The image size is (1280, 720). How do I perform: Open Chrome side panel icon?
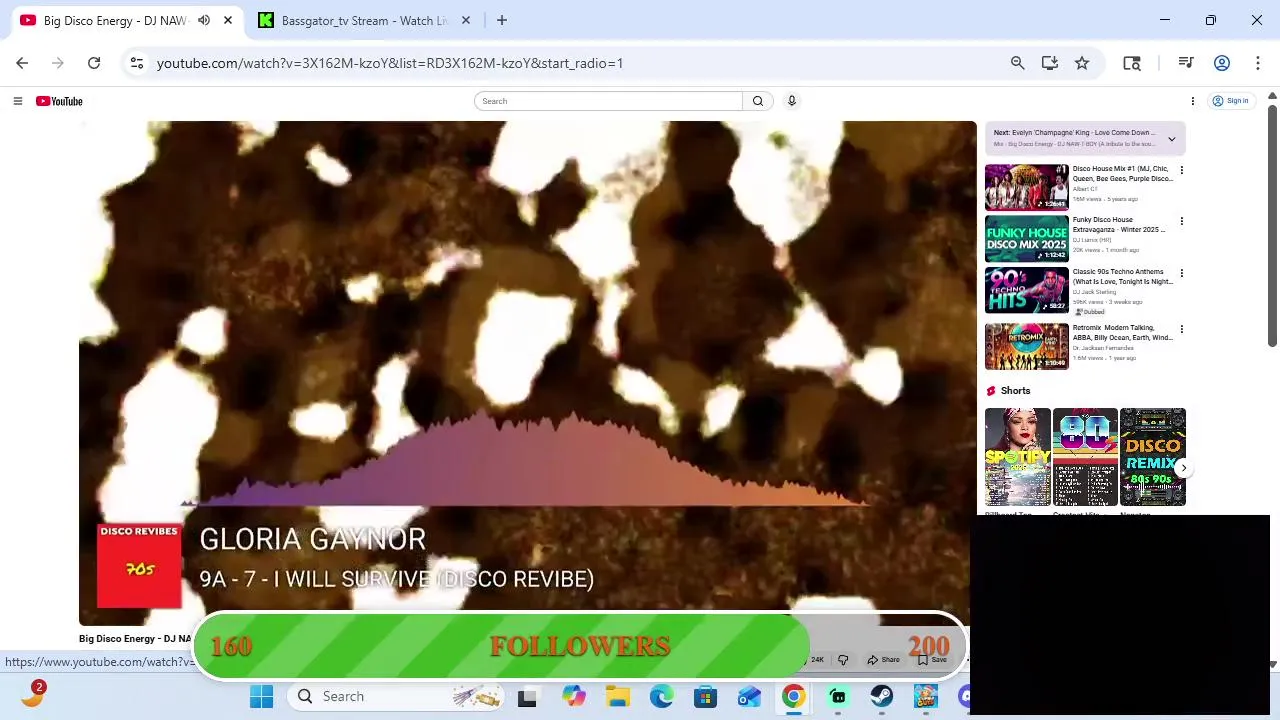[1132, 63]
